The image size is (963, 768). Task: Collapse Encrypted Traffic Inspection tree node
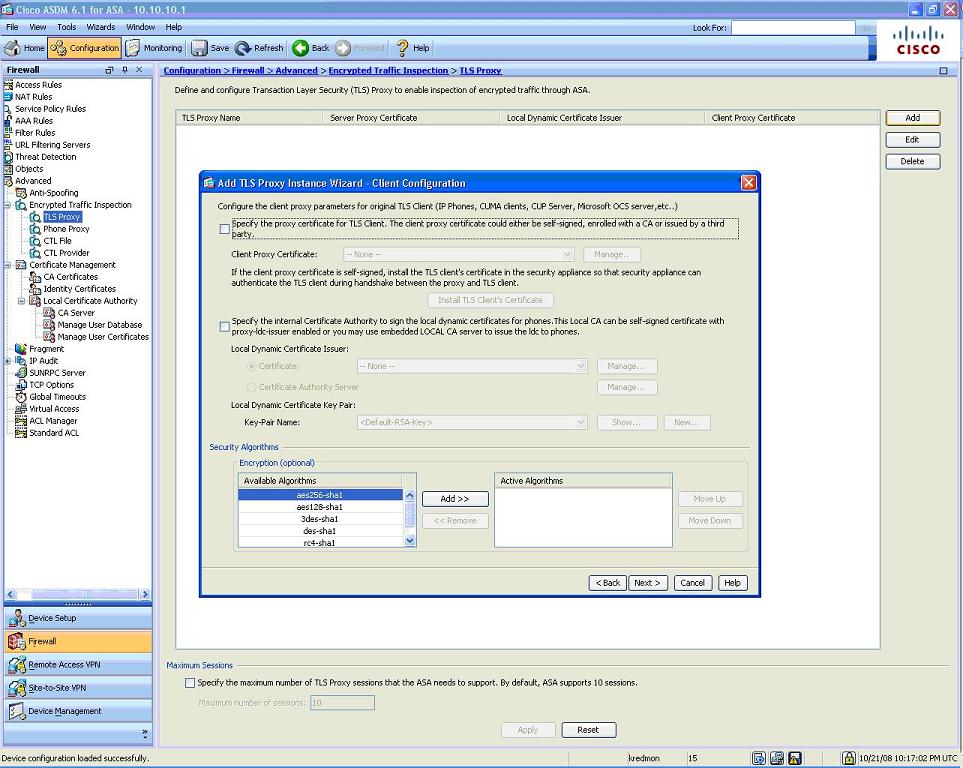pyautogui.click(x=8, y=205)
